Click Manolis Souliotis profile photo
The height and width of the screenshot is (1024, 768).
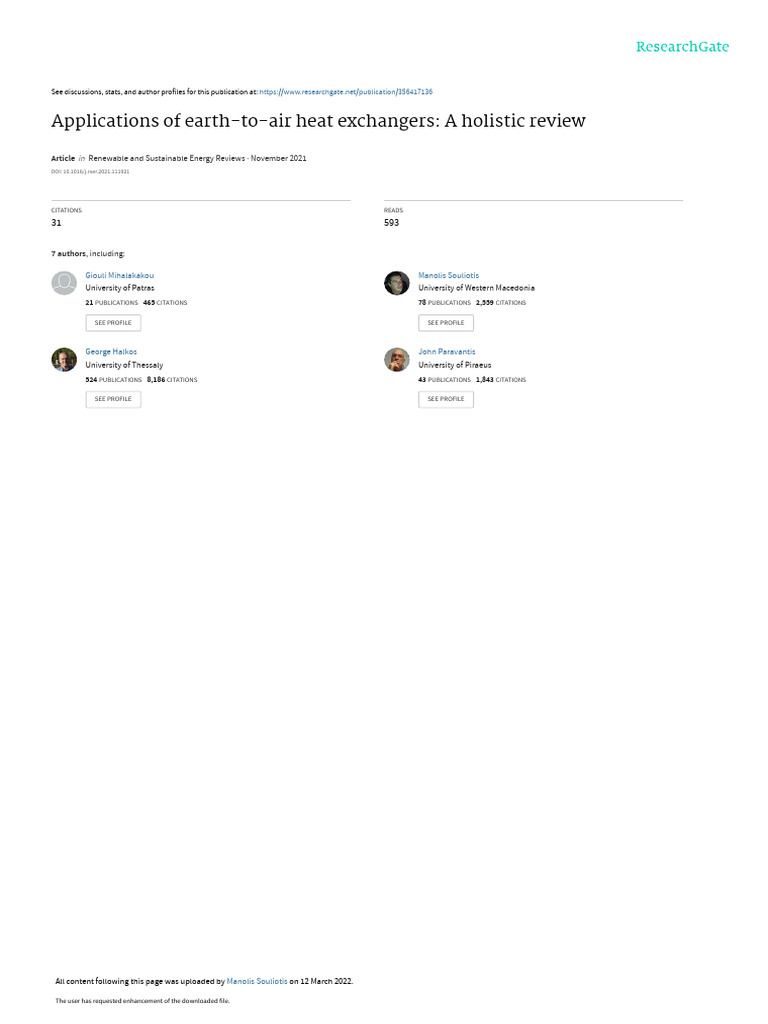click(x=396, y=283)
